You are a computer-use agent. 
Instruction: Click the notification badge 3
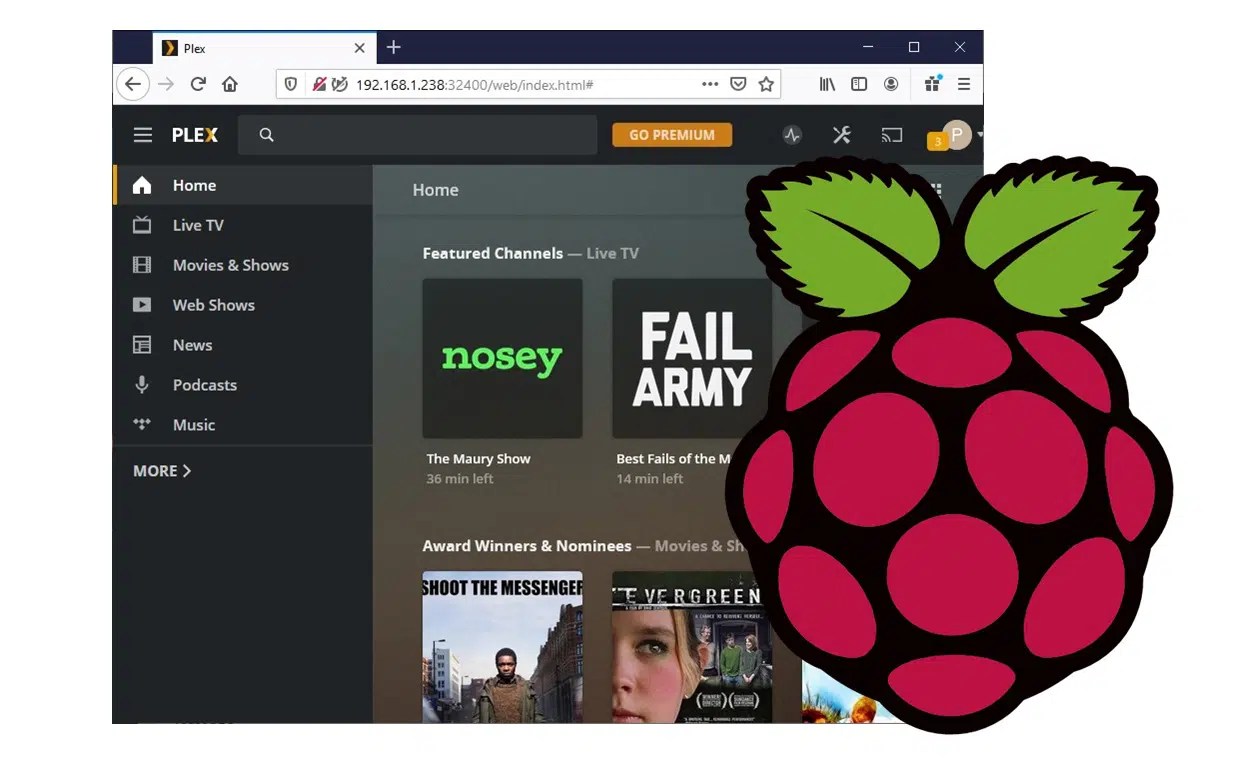pos(937,142)
